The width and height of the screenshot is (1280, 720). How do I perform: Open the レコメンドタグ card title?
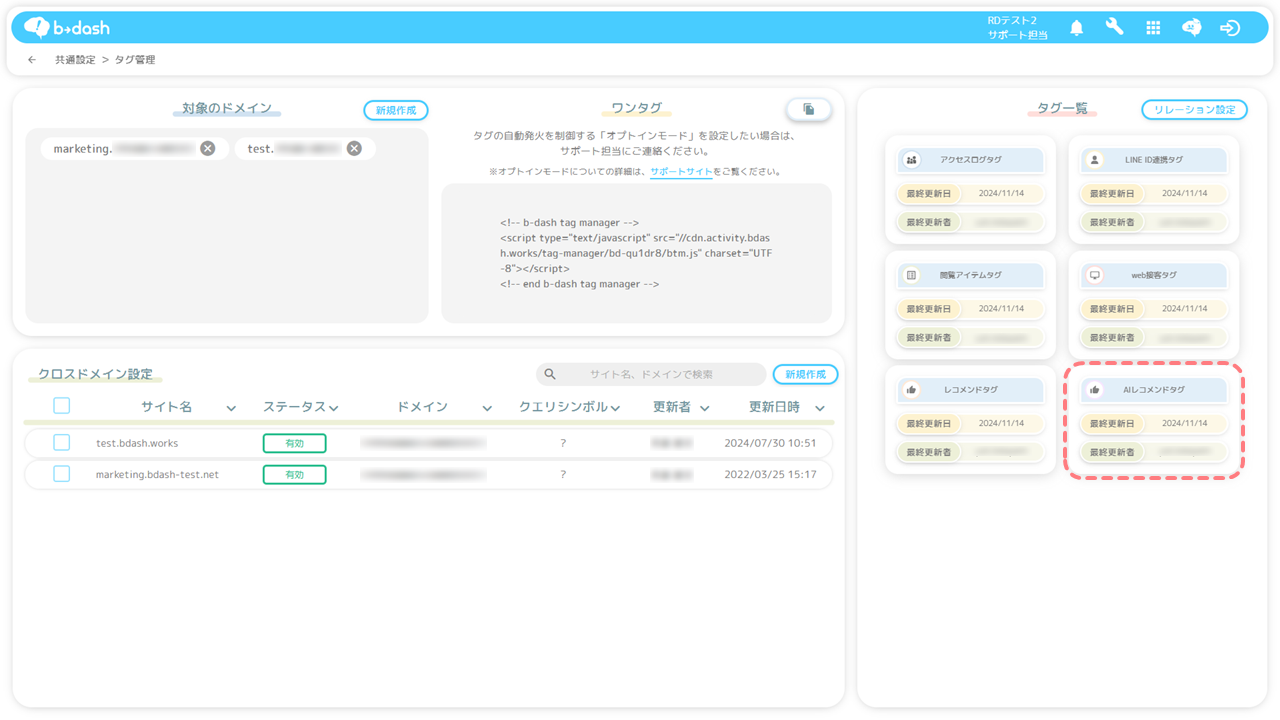(x=971, y=390)
